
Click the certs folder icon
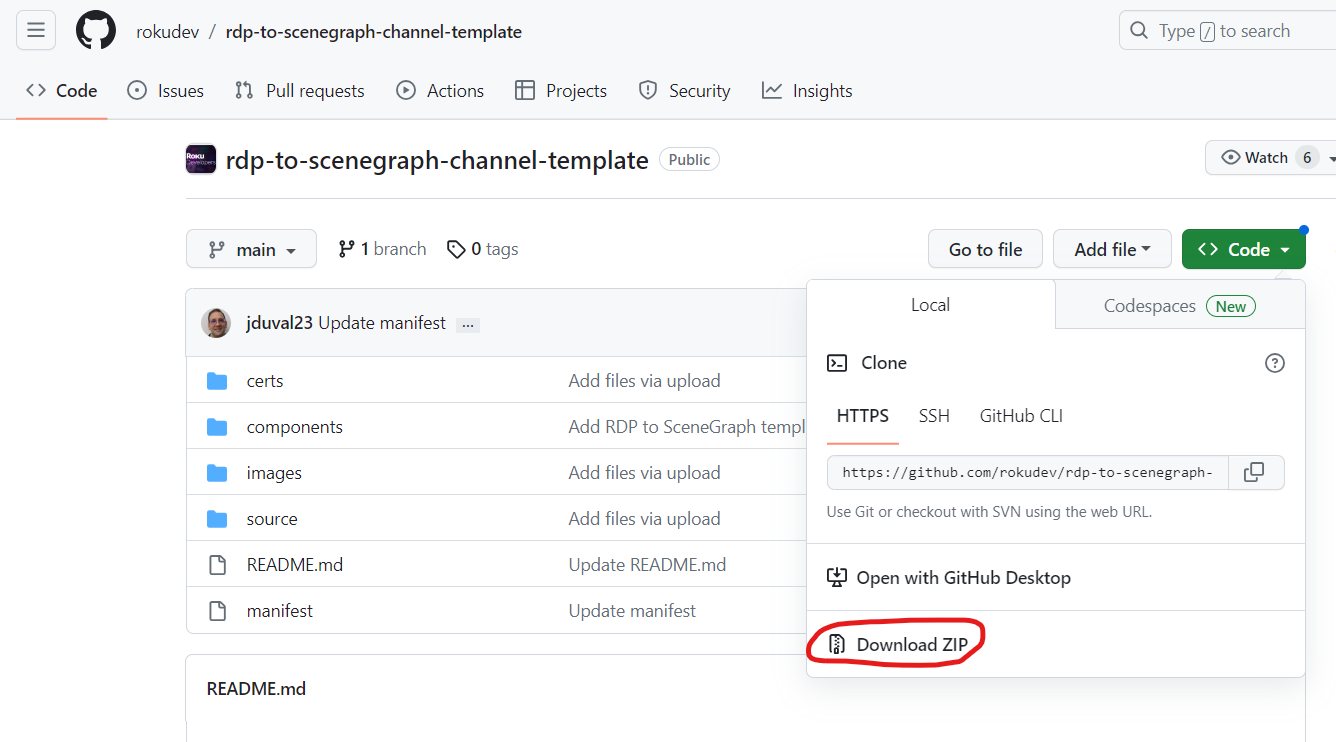coord(217,380)
